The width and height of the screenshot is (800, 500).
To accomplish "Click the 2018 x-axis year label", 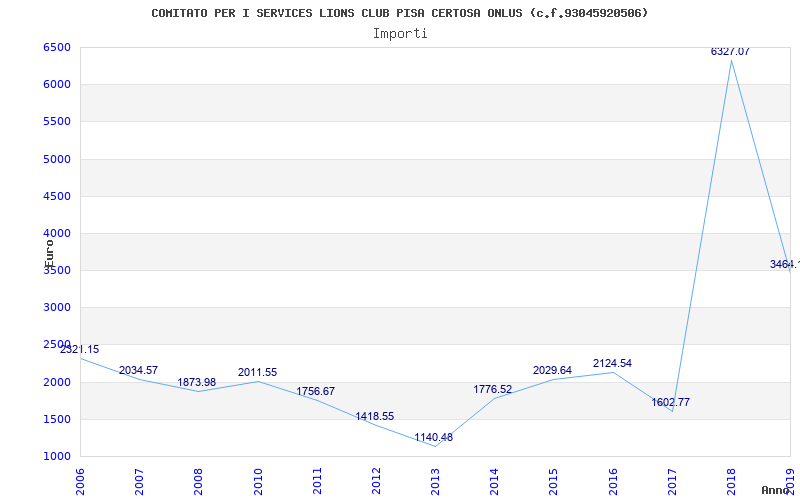I will (731, 481).
